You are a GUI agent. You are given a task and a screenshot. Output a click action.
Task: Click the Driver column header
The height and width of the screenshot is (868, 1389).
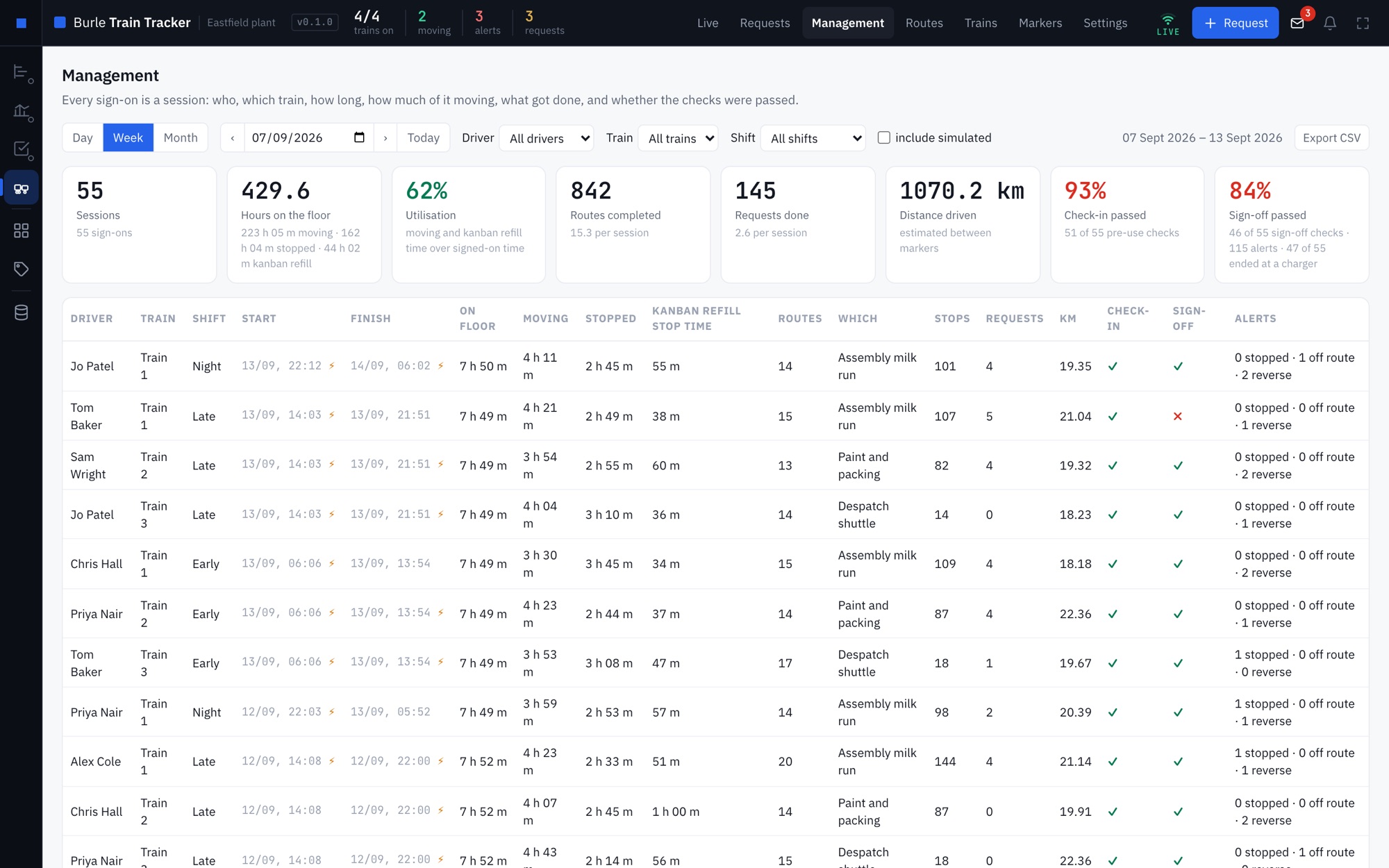[92, 319]
